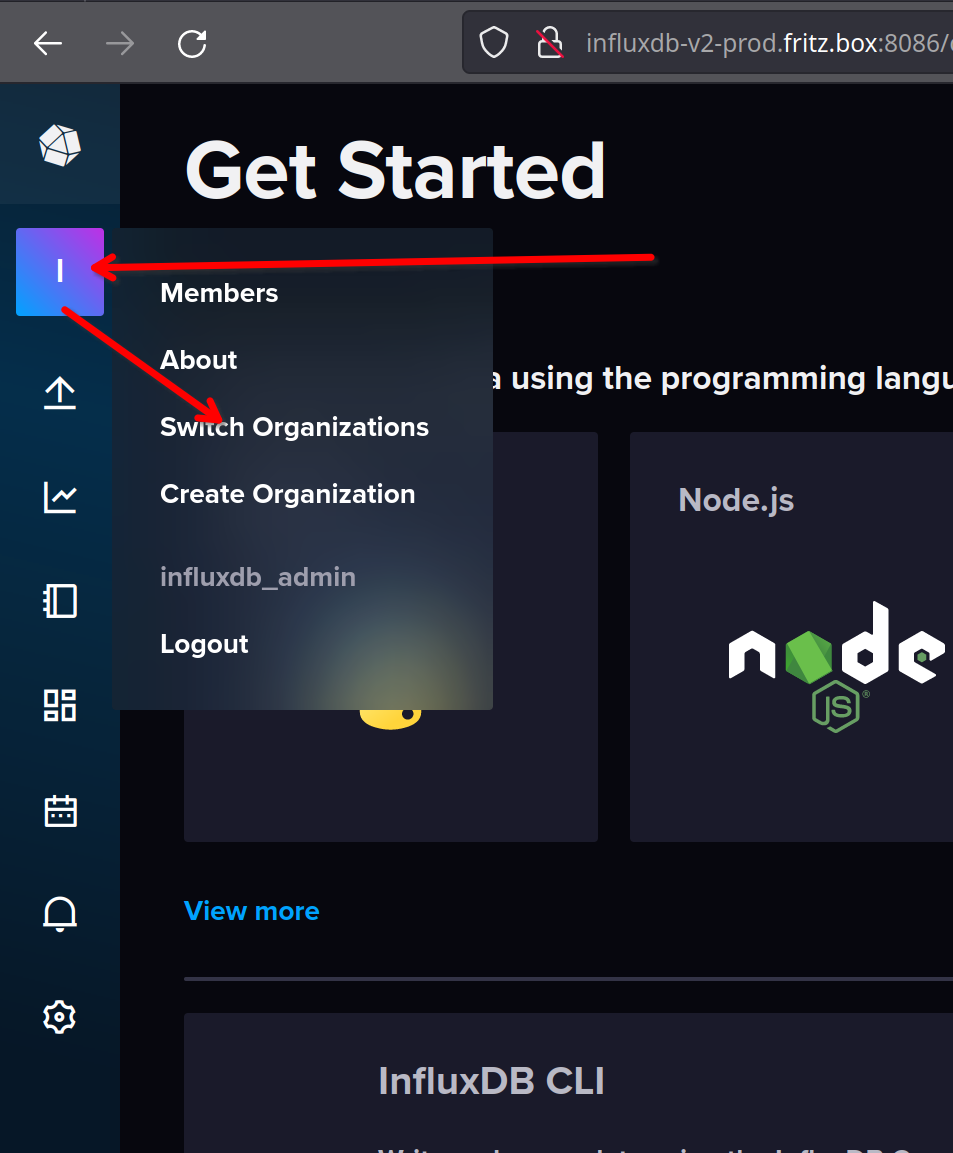This screenshot has width=953, height=1153.
Task: Select About in the organization menu
Action: coord(198,360)
